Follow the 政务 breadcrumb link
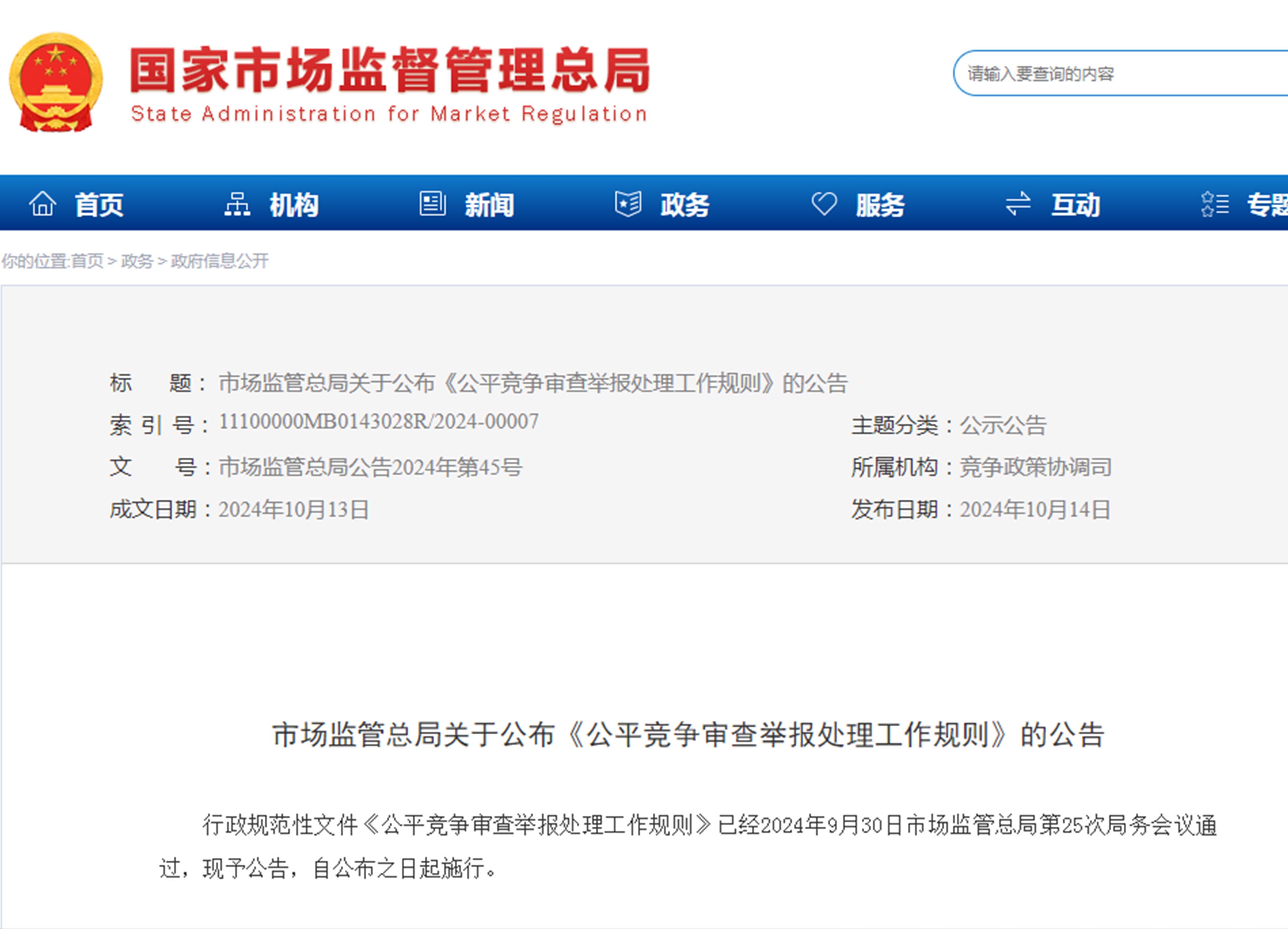1288x929 pixels. point(138,260)
